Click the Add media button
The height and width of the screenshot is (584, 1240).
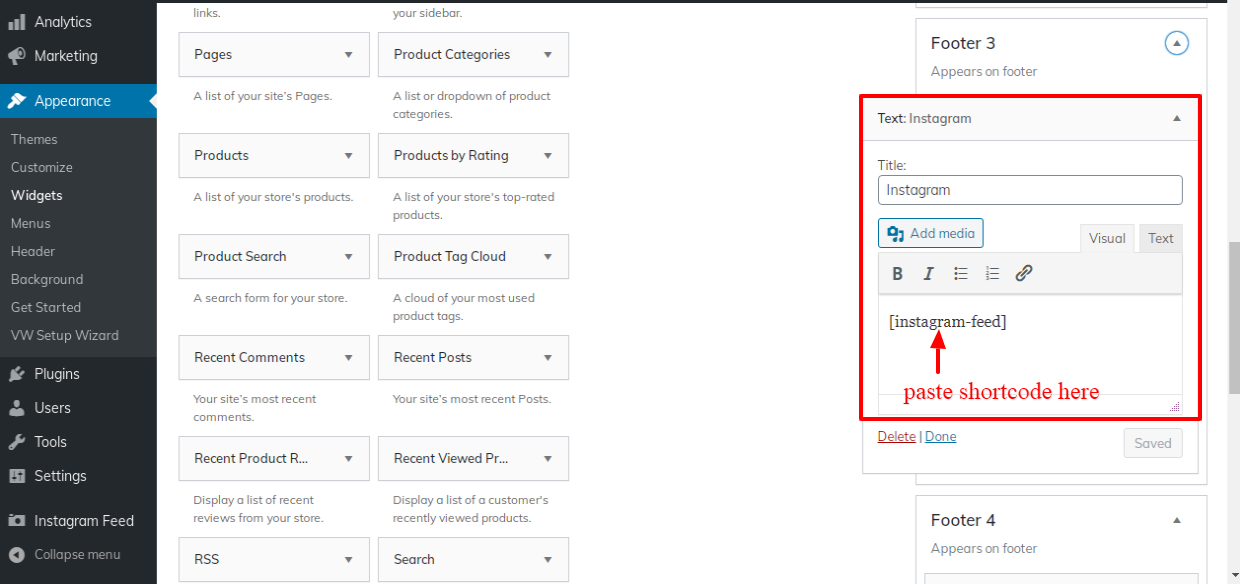[931, 233]
